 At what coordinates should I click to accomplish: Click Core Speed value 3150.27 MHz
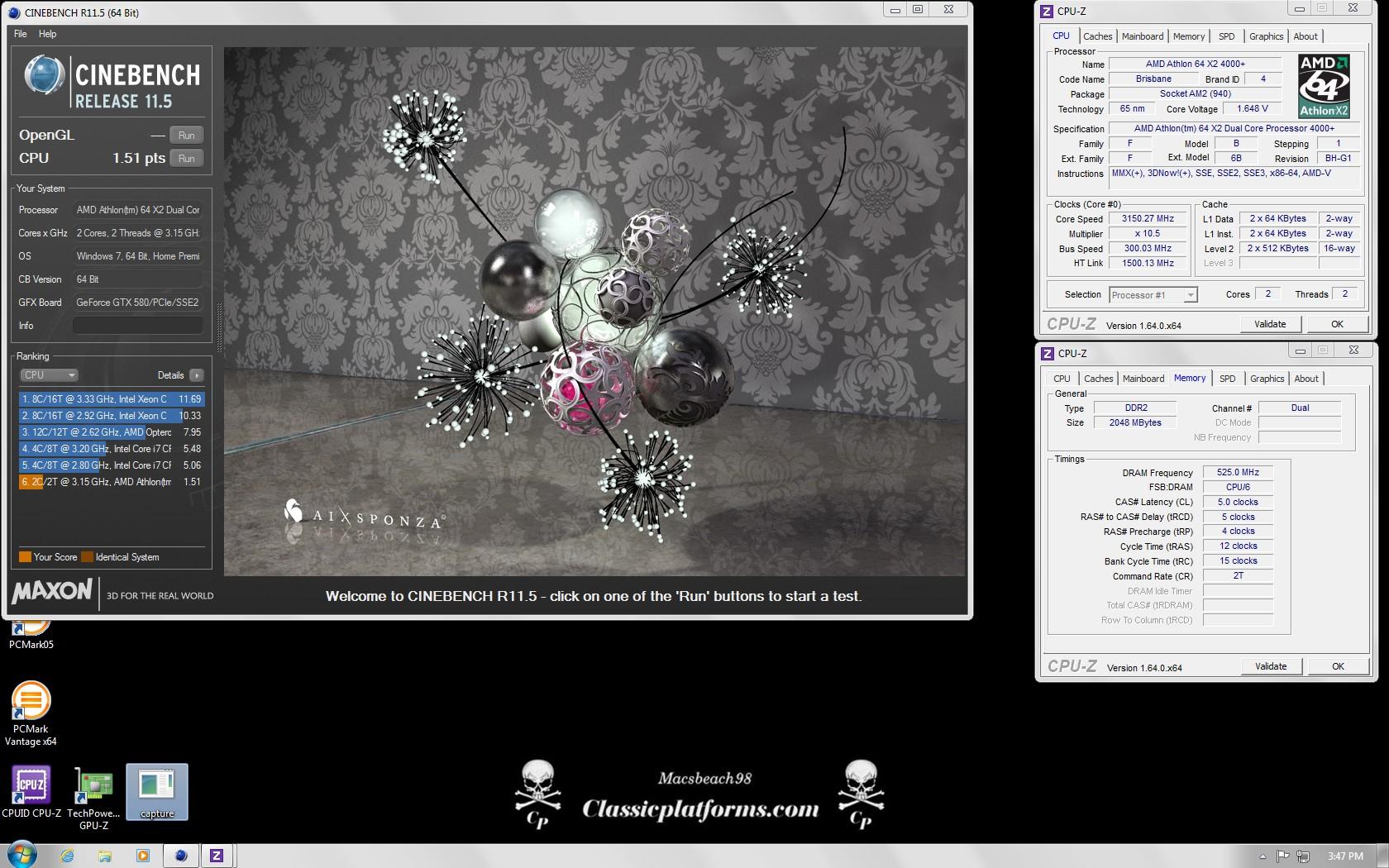(x=1148, y=219)
